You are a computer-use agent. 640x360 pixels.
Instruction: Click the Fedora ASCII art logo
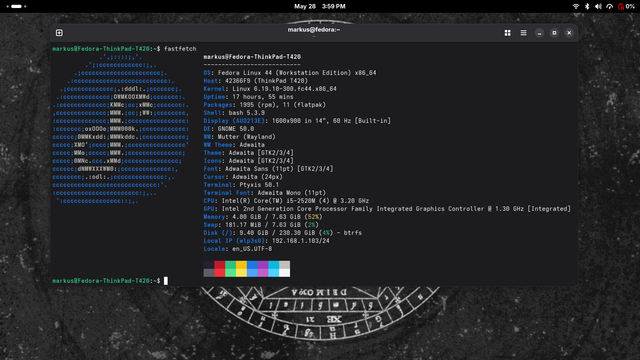121,129
